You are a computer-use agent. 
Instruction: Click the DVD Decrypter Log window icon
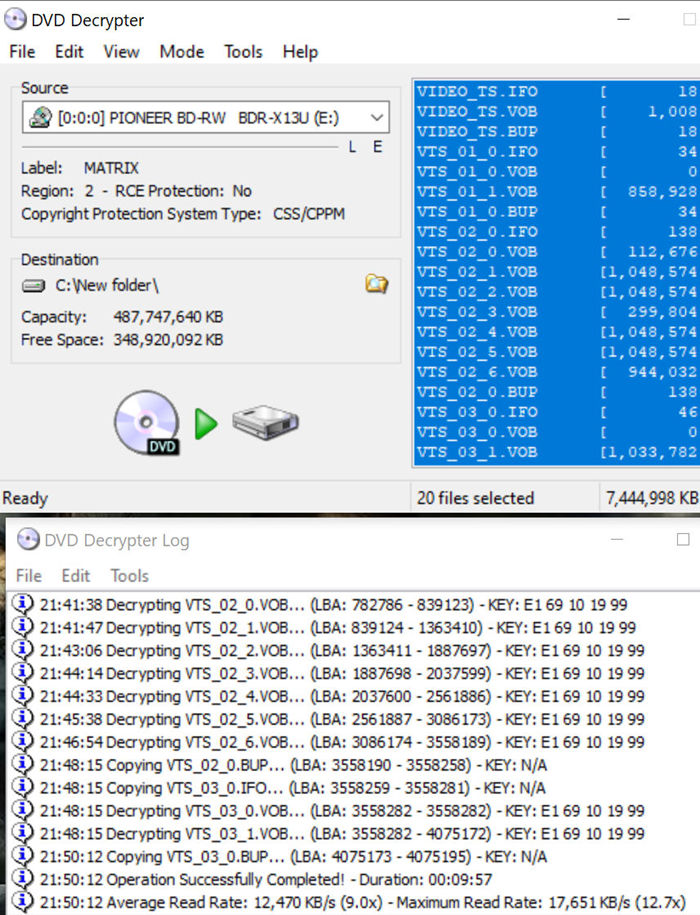pos(28,540)
